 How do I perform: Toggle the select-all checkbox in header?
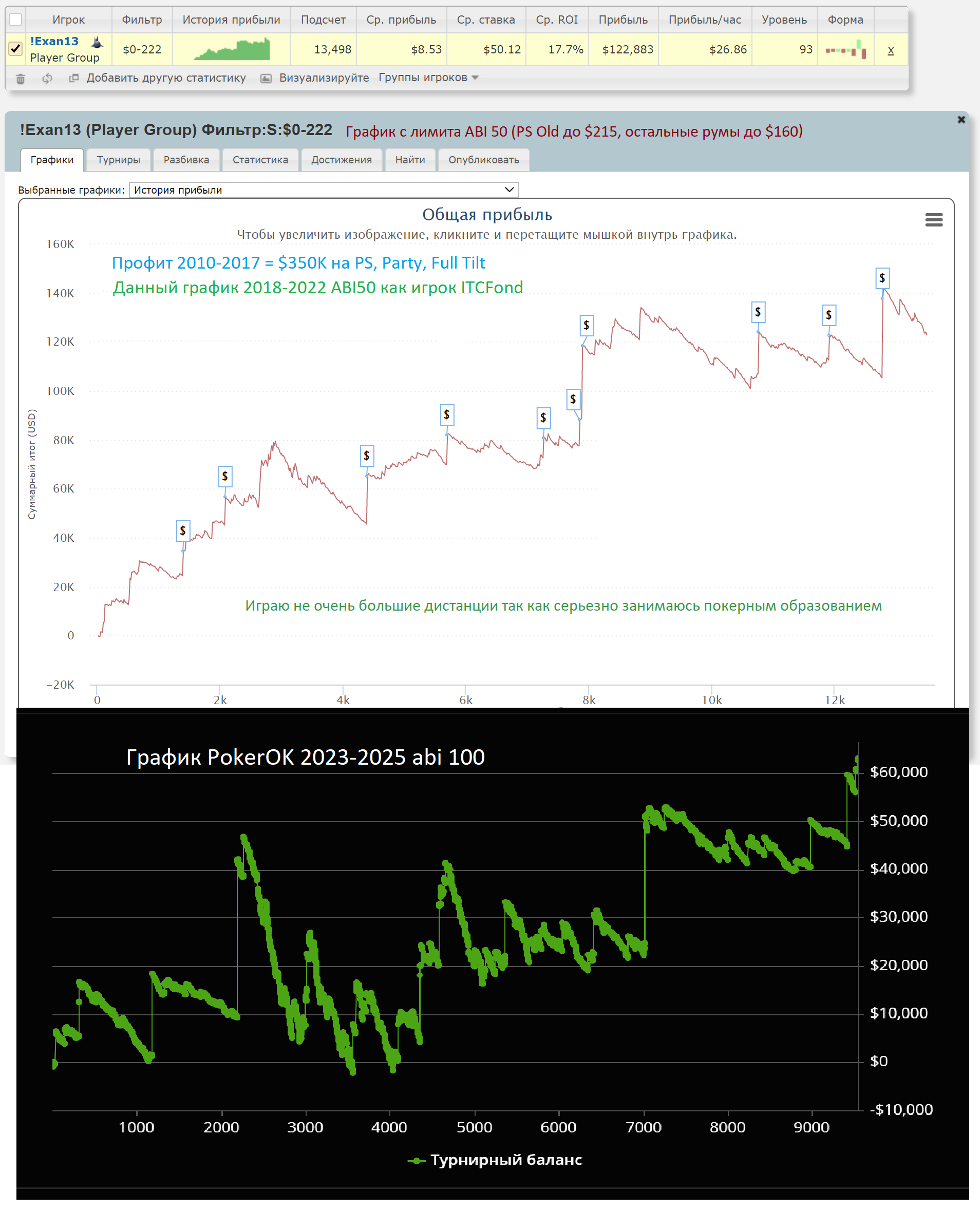tap(16, 20)
